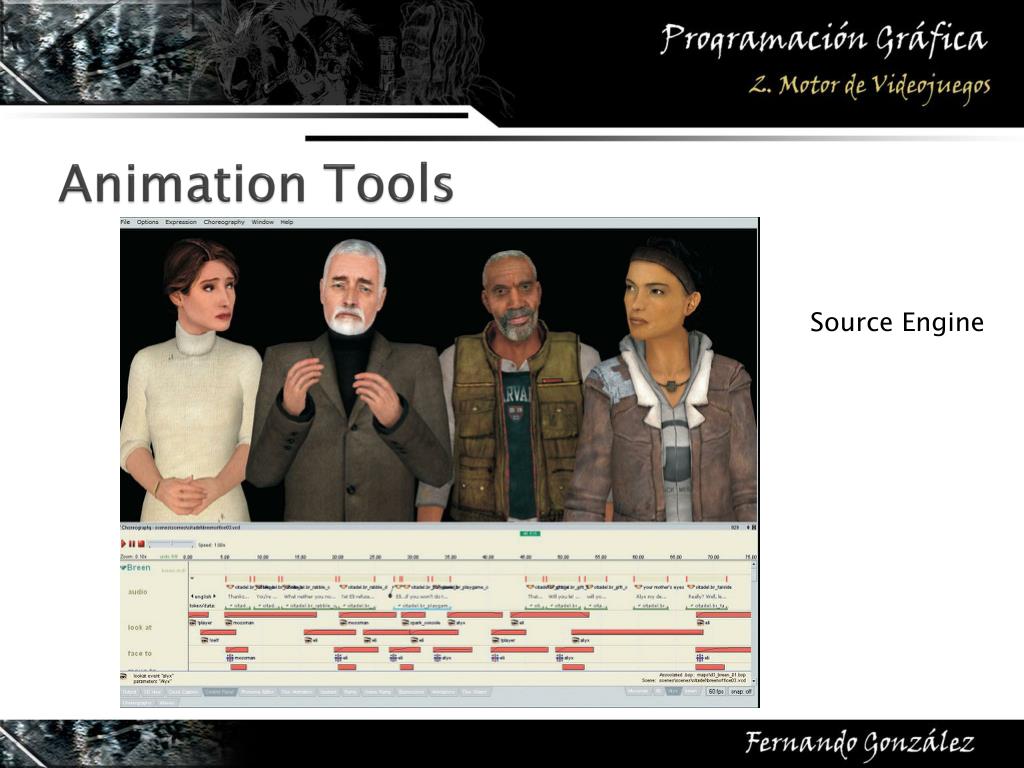Click the 'Alyx my de...' caption text
Screen dimensions: 1024x768
tap(650, 596)
